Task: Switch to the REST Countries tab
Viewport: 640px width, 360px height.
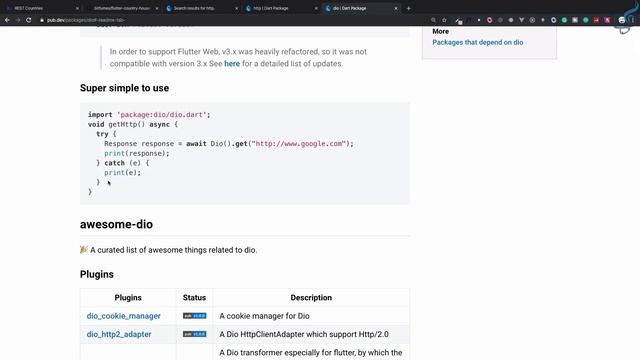Action: pos(41,8)
